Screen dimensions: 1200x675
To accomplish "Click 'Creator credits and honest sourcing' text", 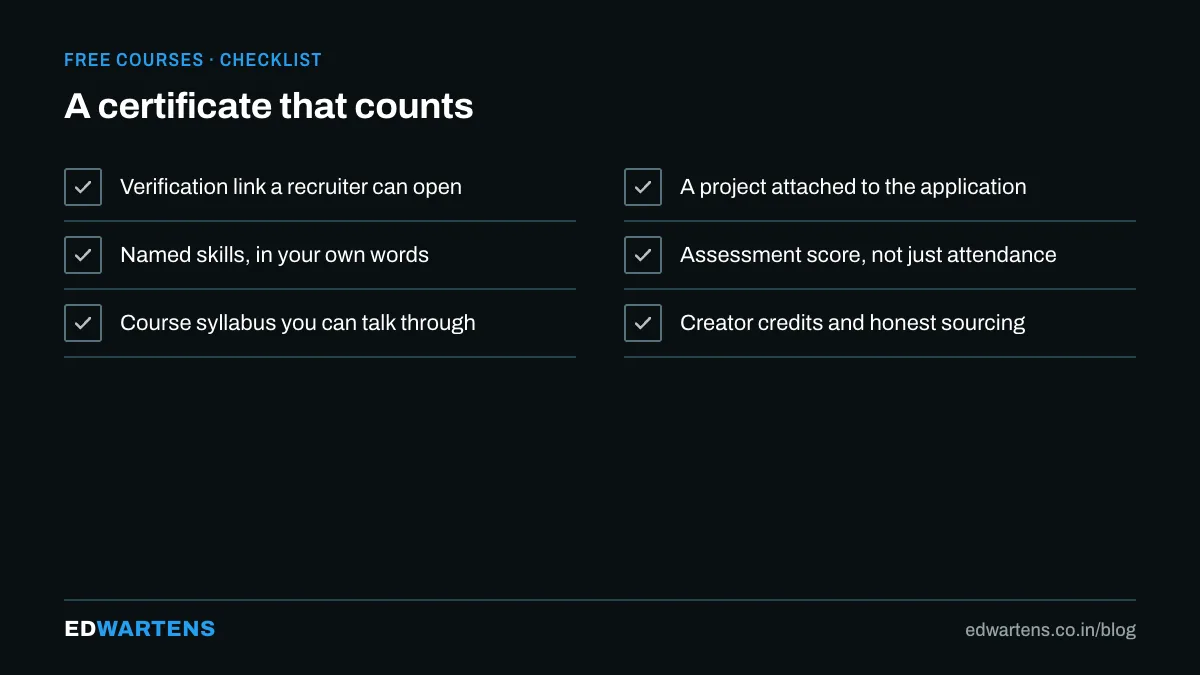I will (853, 323).
